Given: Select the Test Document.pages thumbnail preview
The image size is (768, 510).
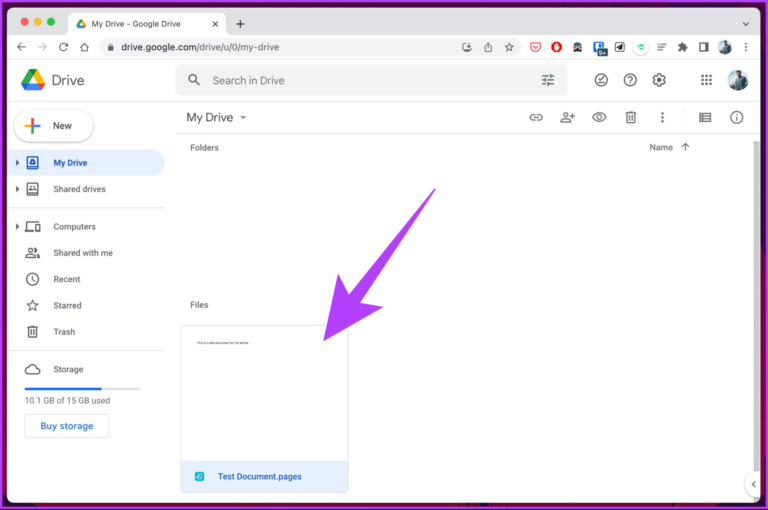Looking at the screenshot, I should 264,393.
